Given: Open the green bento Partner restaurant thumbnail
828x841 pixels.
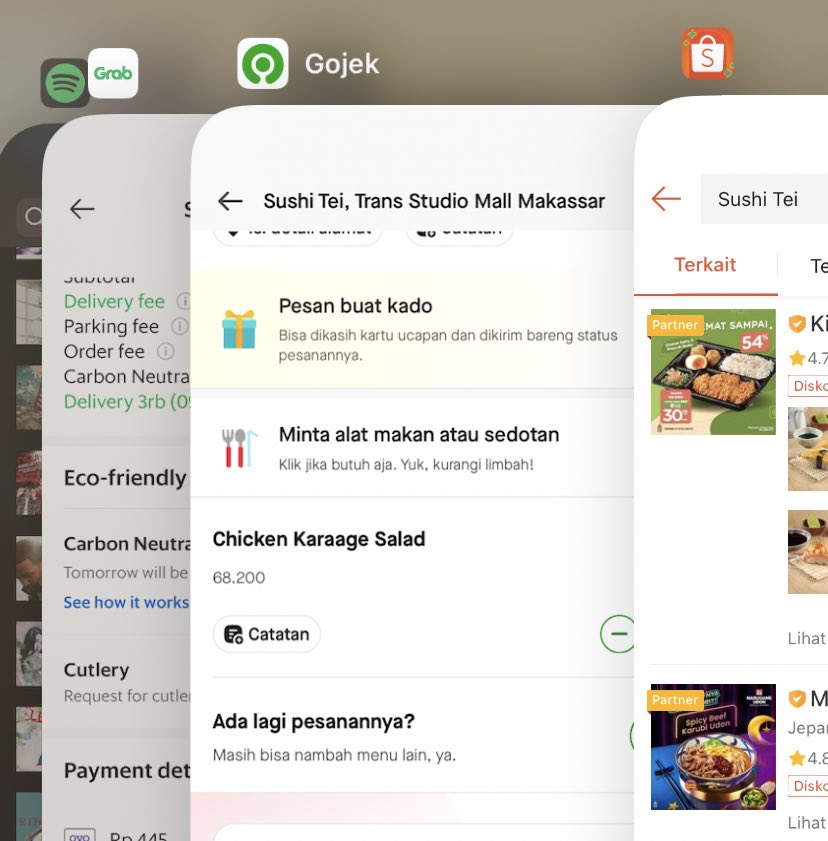Looking at the screenshot, I should 713,372.
